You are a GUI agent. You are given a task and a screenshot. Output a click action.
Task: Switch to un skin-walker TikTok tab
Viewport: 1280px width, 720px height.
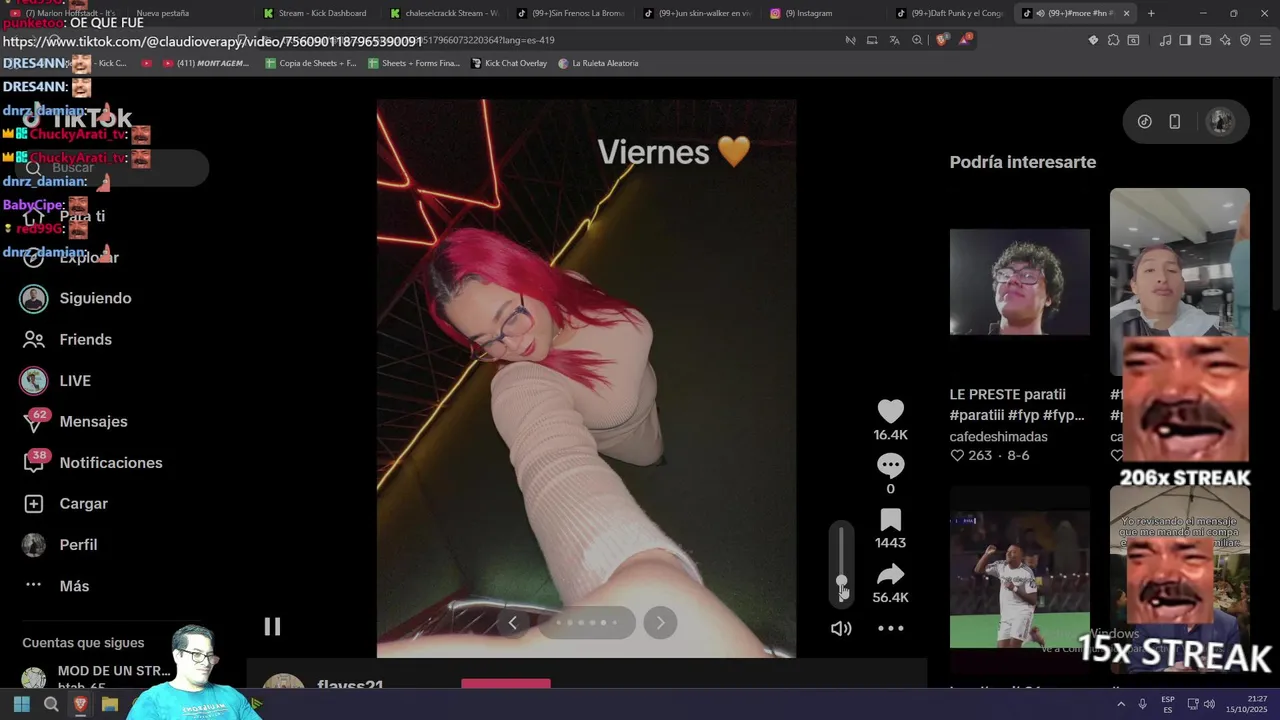click(698, 13)
